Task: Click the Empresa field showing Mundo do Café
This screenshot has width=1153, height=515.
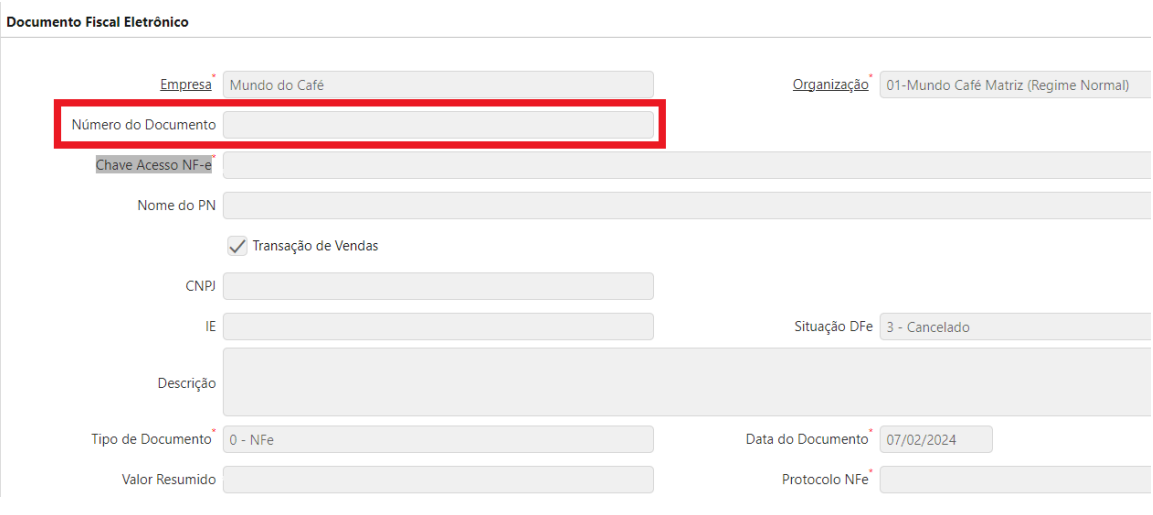Action: (438, 85)
